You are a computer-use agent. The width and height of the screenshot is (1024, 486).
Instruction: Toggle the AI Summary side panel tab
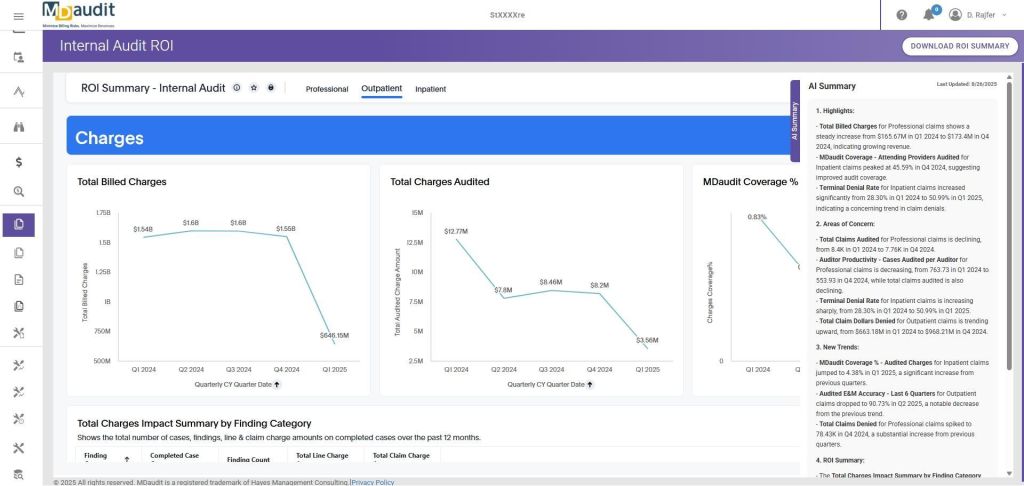795,120
